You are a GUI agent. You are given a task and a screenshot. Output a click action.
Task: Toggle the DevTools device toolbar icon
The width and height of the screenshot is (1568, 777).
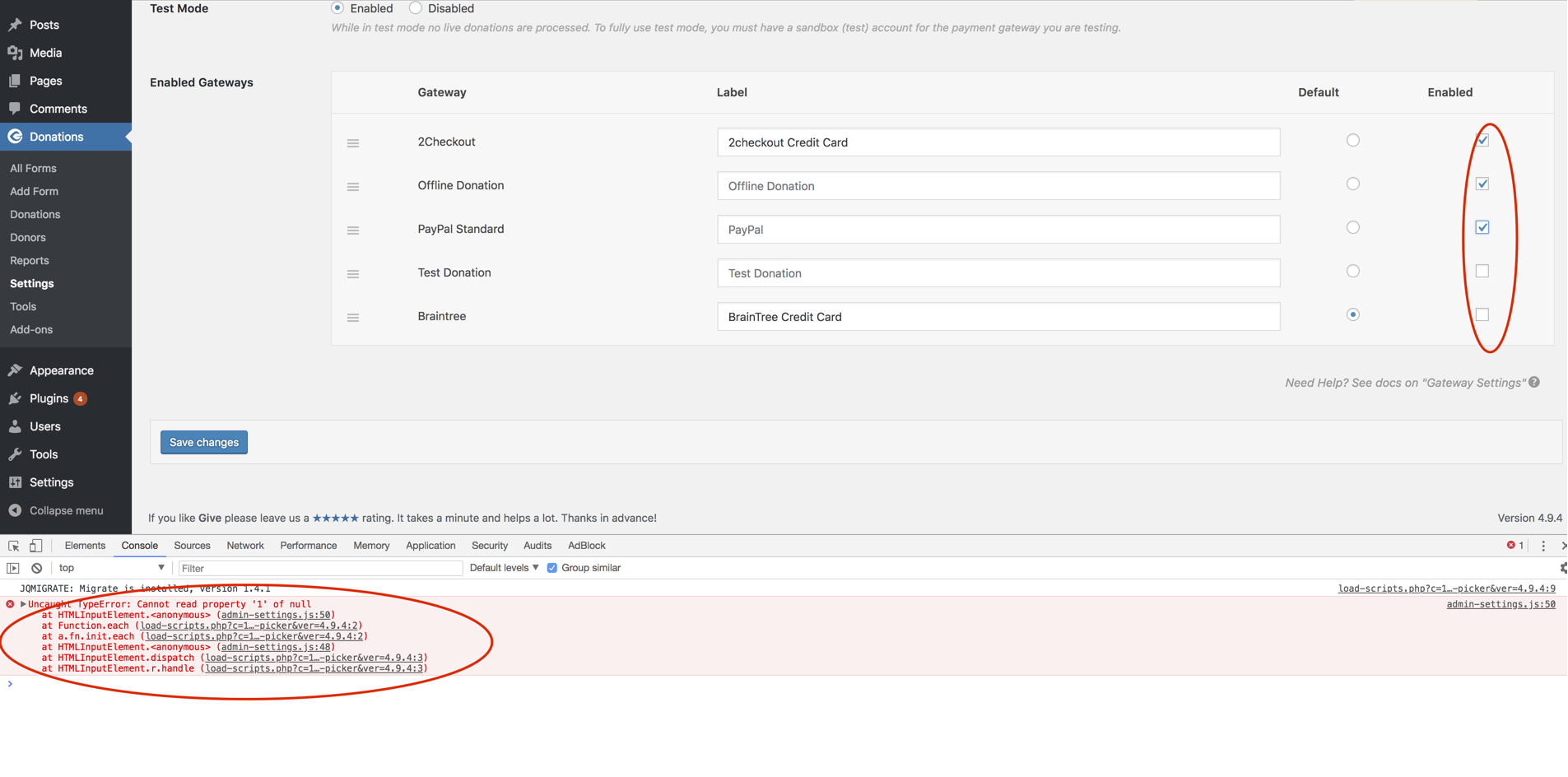36,546
